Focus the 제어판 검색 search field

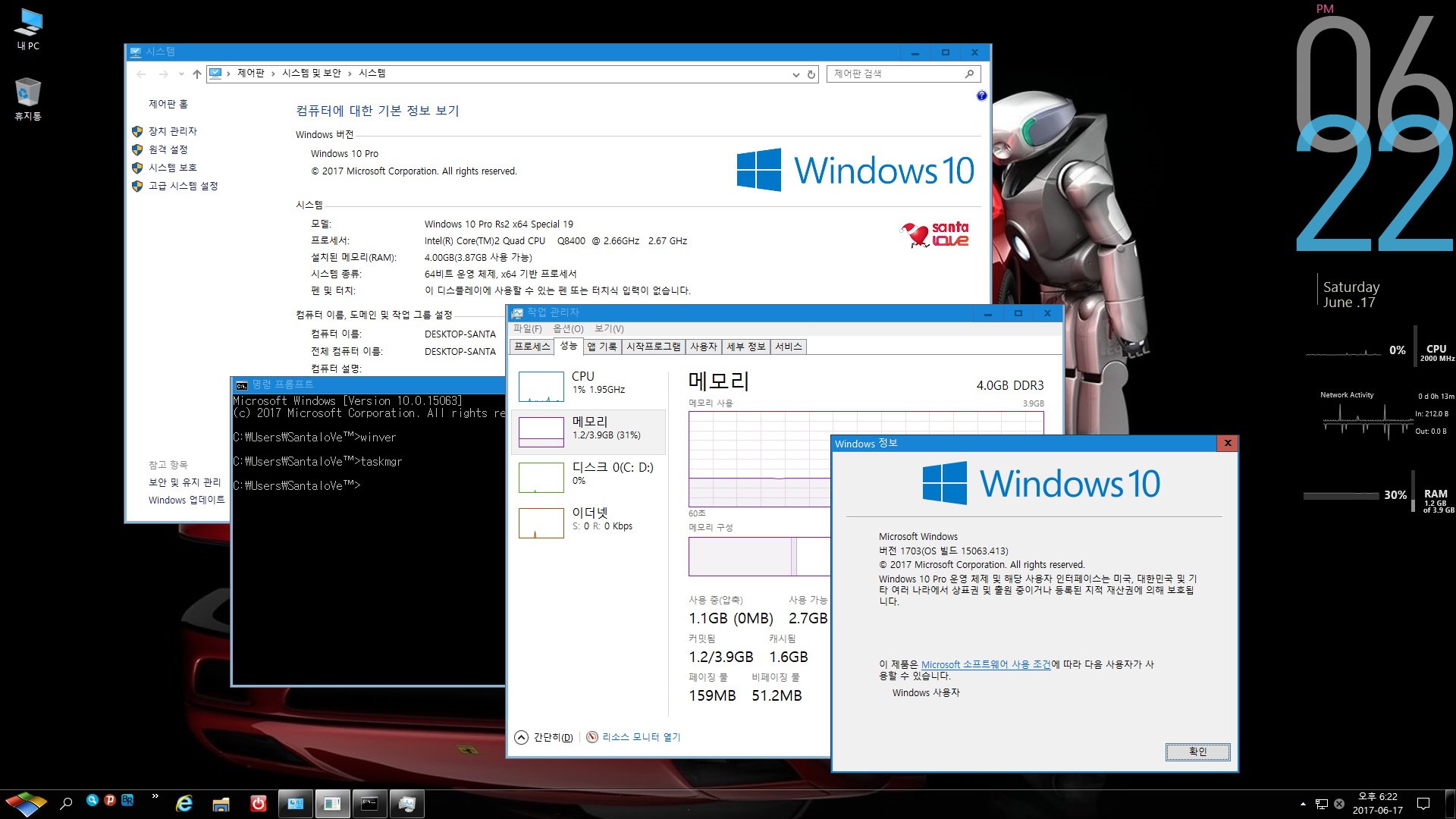point(903,74)
